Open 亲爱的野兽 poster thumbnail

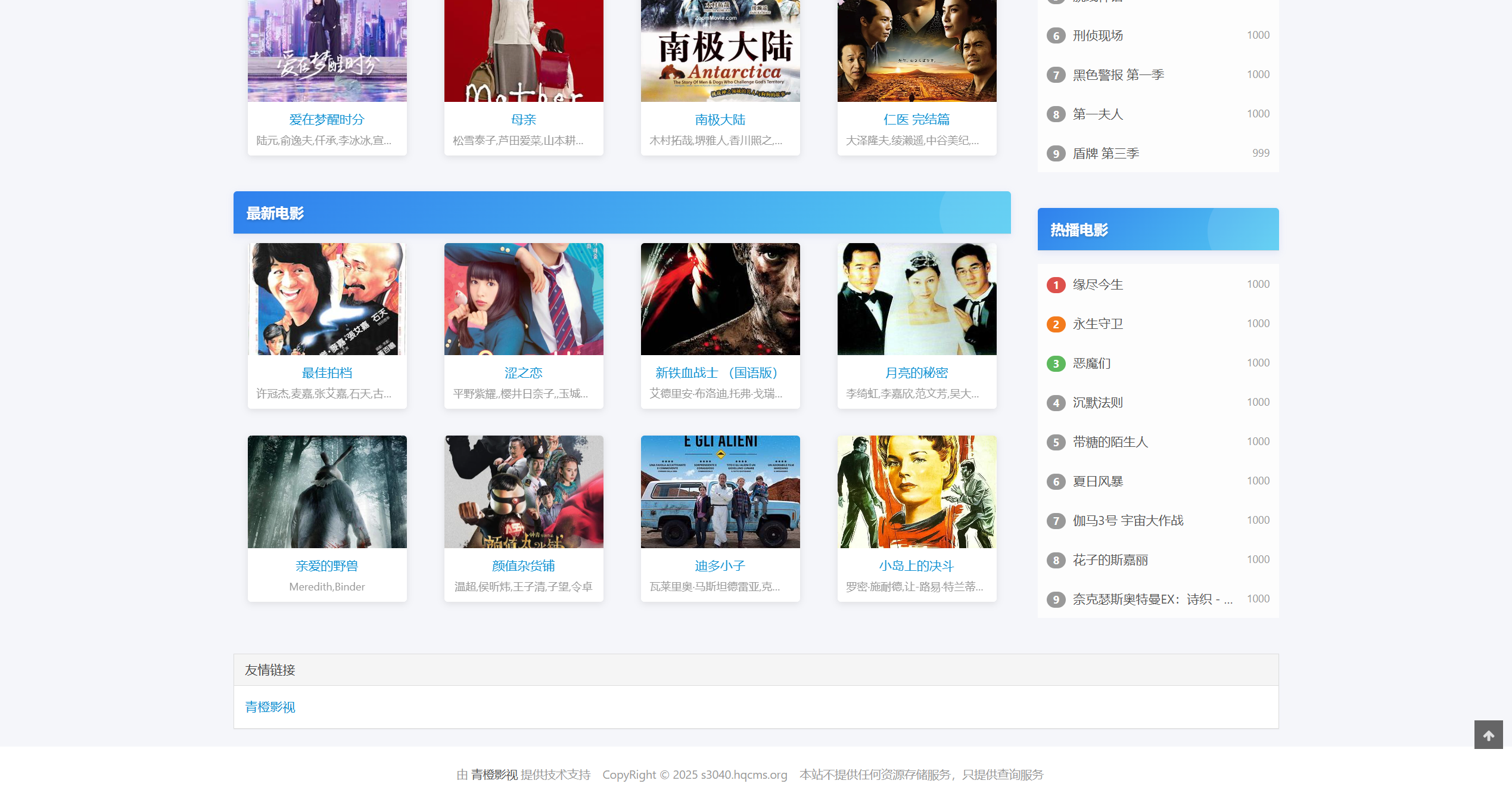coord(327,492)
